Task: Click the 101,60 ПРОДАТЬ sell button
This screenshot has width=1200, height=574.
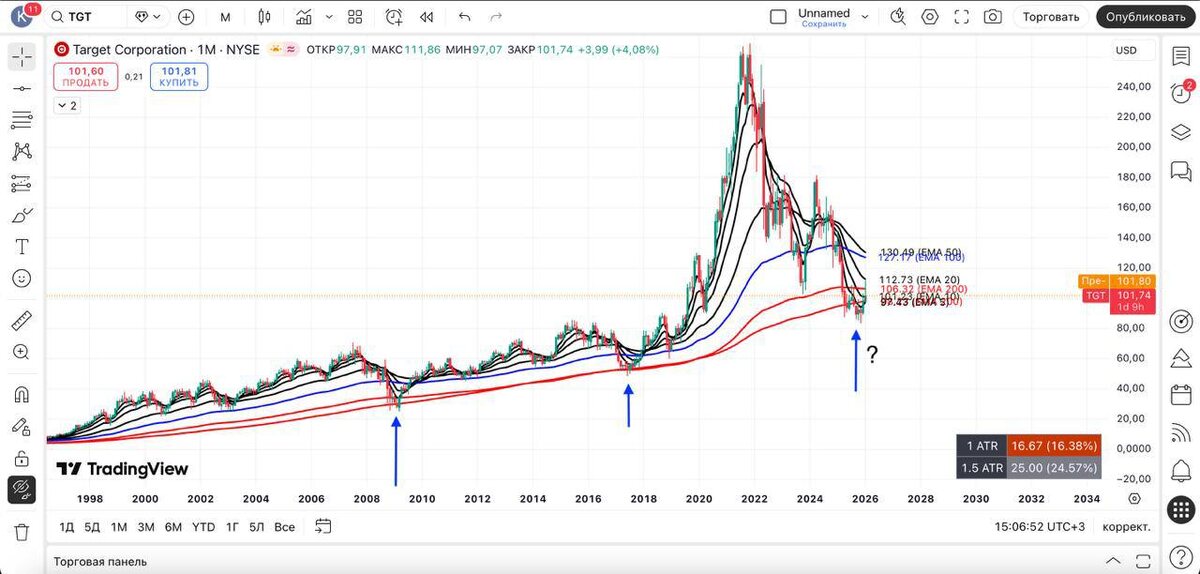Action: tap(86, 76)
